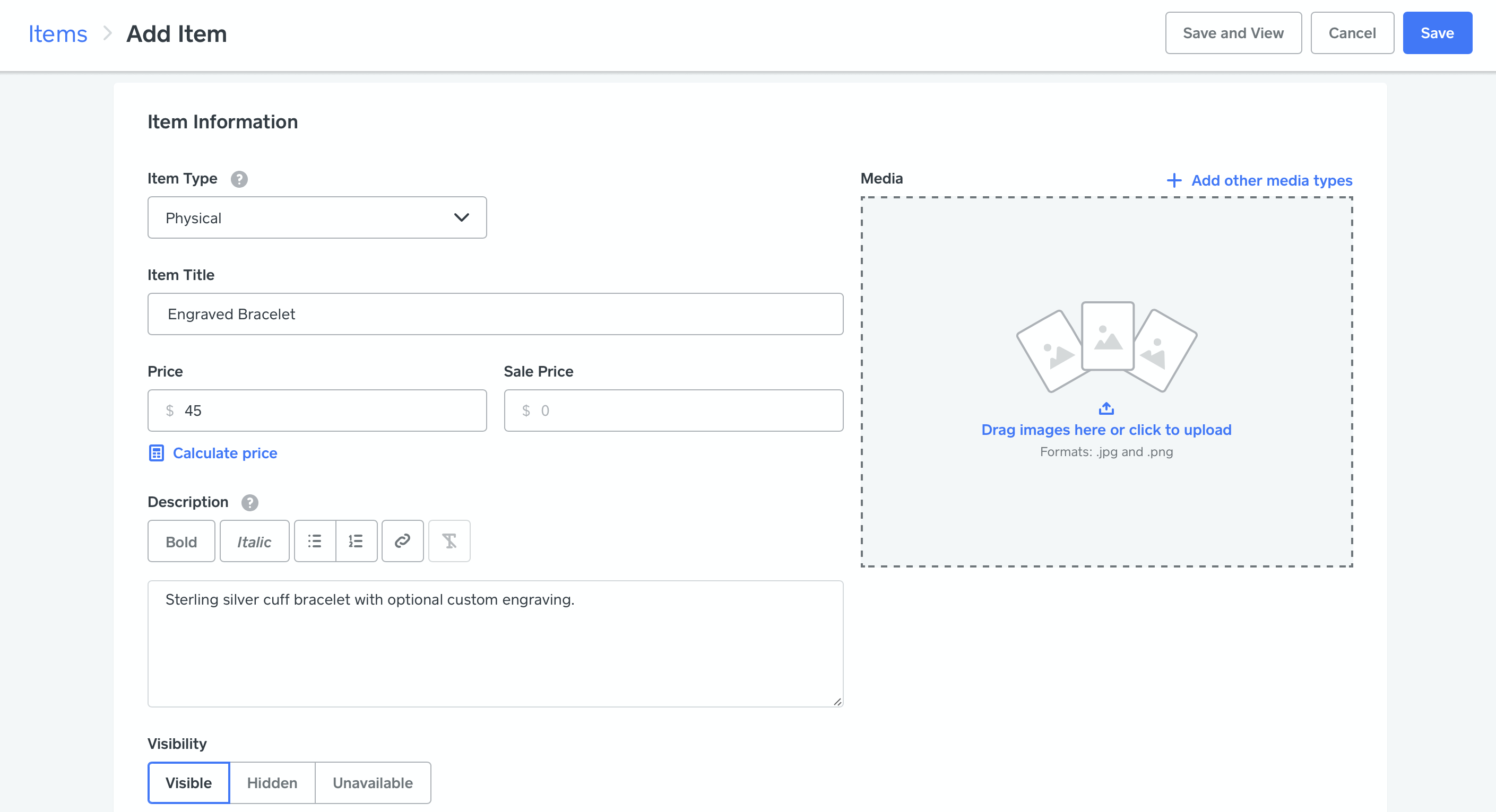Toggle Bold formatting
The height and width of the screenshot is (812, 1496).
(x=181, y=541)
